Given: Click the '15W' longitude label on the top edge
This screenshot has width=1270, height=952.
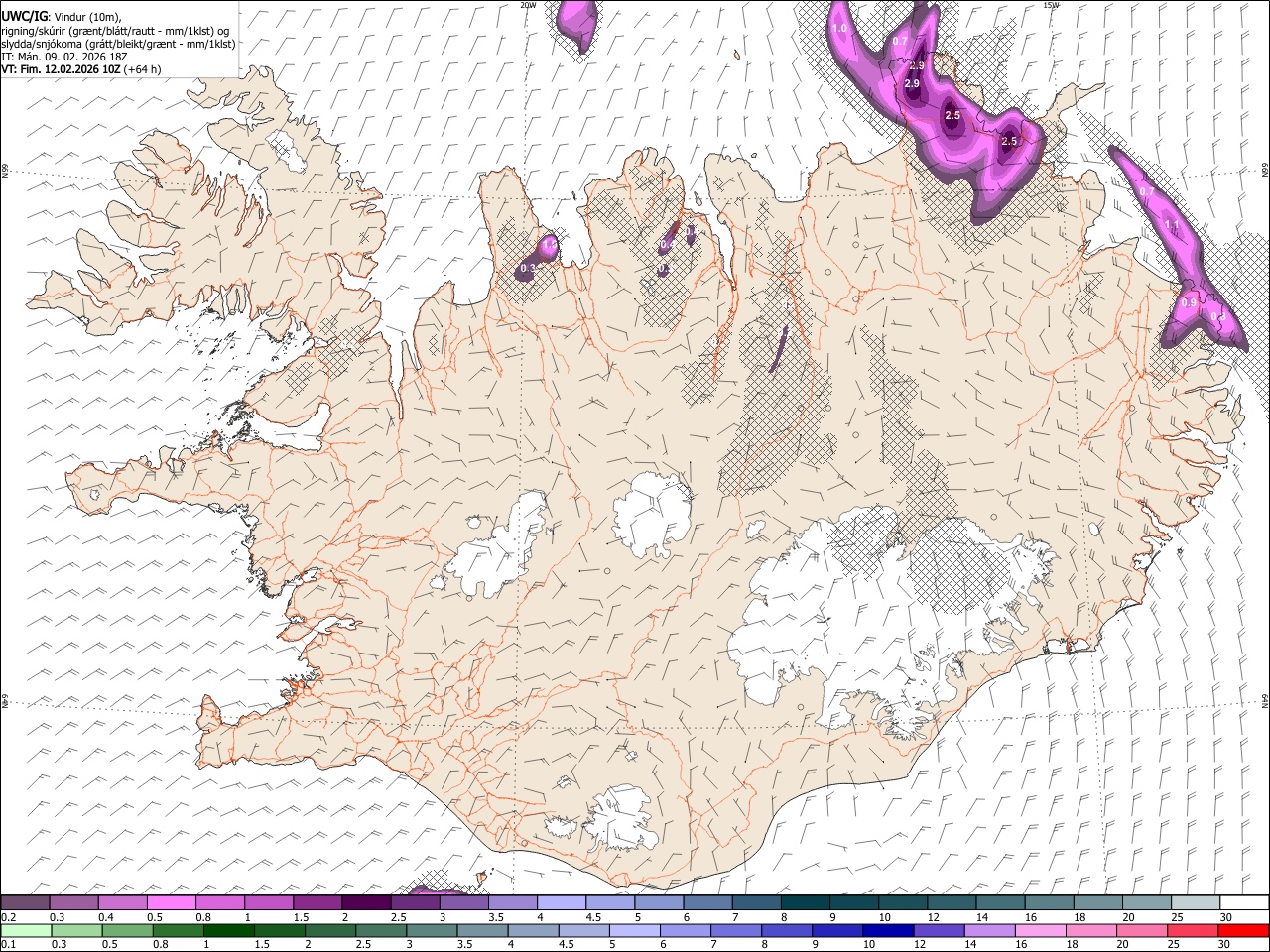Looking at the screenshot, I should [1052, 5].
